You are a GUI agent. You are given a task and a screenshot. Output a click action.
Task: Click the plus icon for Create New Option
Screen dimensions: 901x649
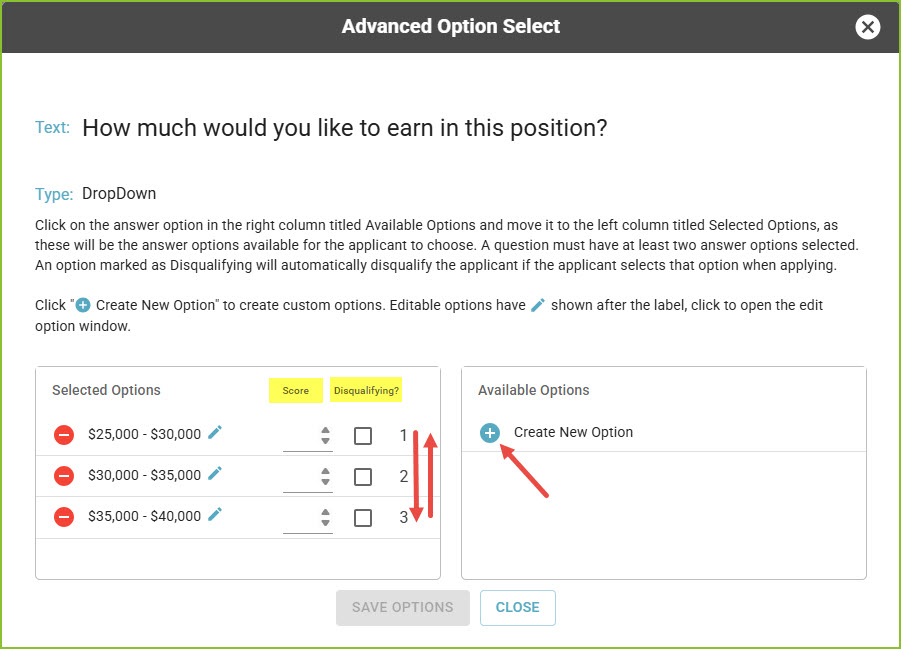pyautogui.click(x=490, y=433)
